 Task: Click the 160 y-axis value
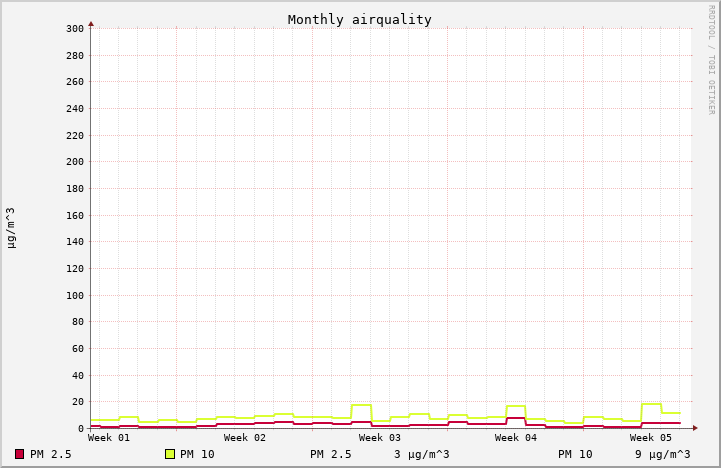point(75,216)
